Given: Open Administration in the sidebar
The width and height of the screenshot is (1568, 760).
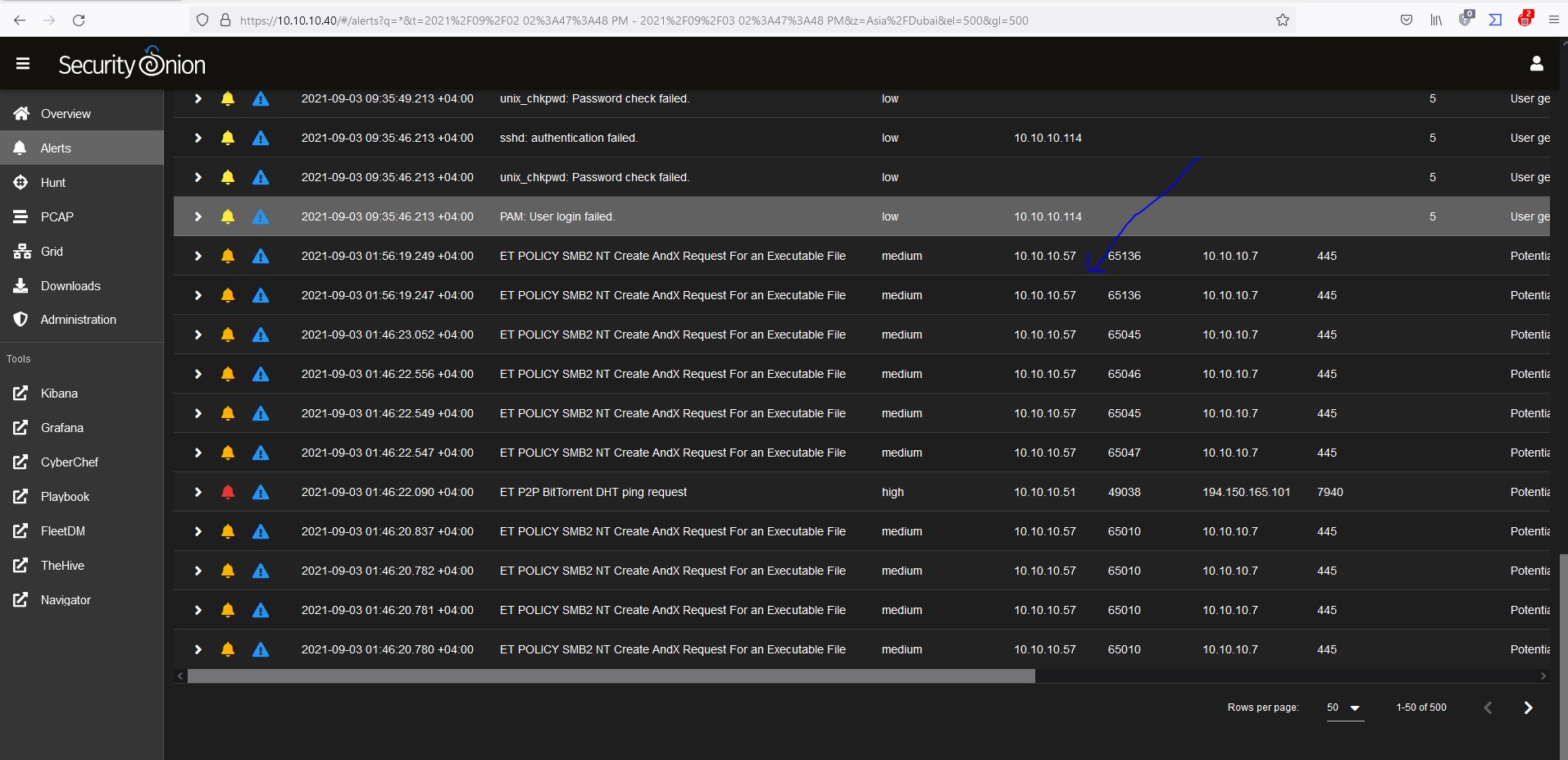Looking at the screenshot, I should coord(82,320).
